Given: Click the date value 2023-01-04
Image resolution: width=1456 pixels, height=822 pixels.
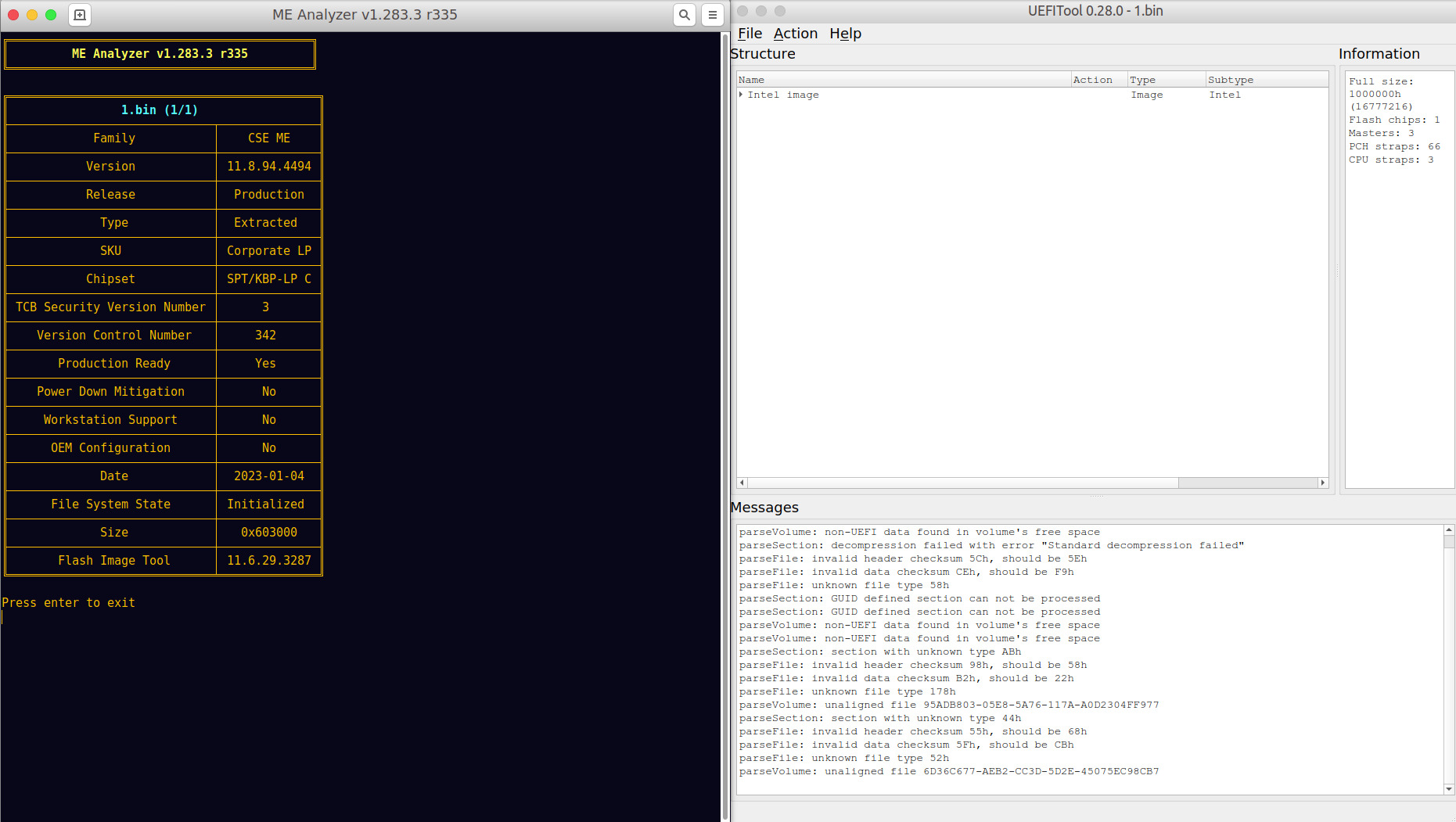Looking at the screenshot, I should click(x=269, y=476).
